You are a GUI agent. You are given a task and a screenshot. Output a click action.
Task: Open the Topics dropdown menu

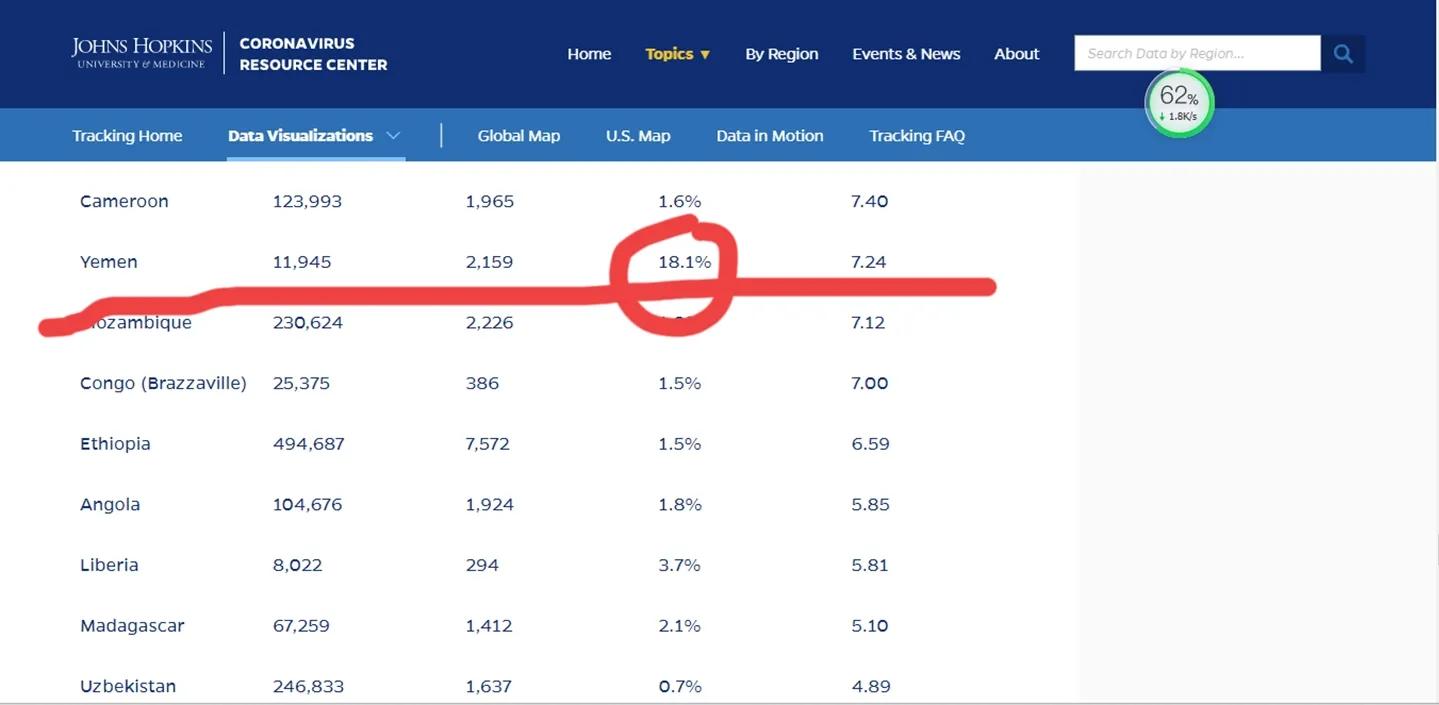coord(677,54)
